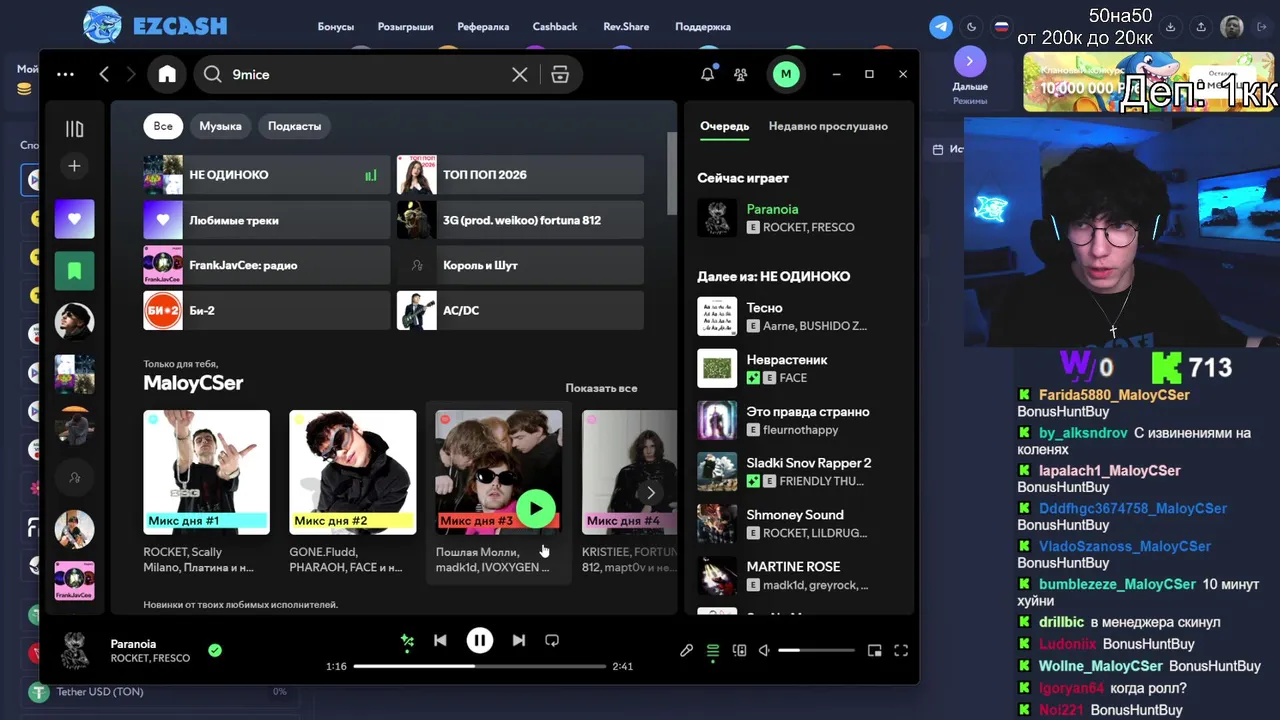Go forward in Spotify navigation
The image size is (1280, 720).
131,74
